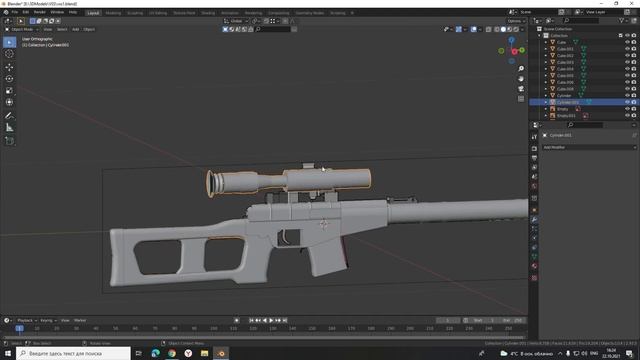Select the Transform tool
Image resolution: width=640 pixels, height=360 pixels.
(x=9, y=102)
